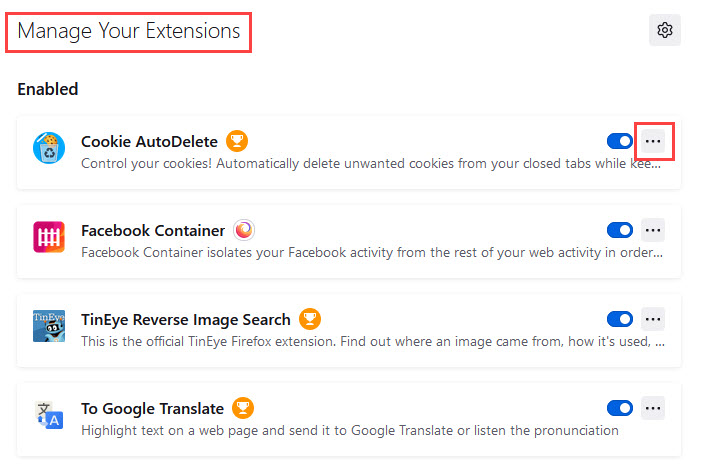
Task: Toggle off TinEye Reverse Image Search
Action: 620,320
